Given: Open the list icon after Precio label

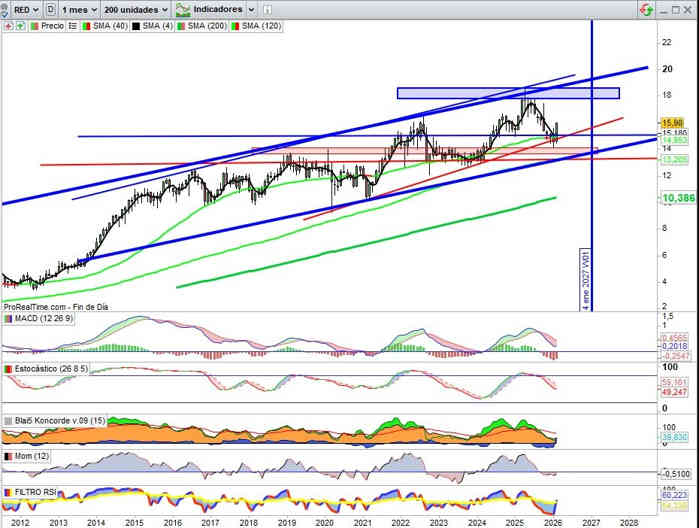Looking at the screenshot, I should click(70, 25).
